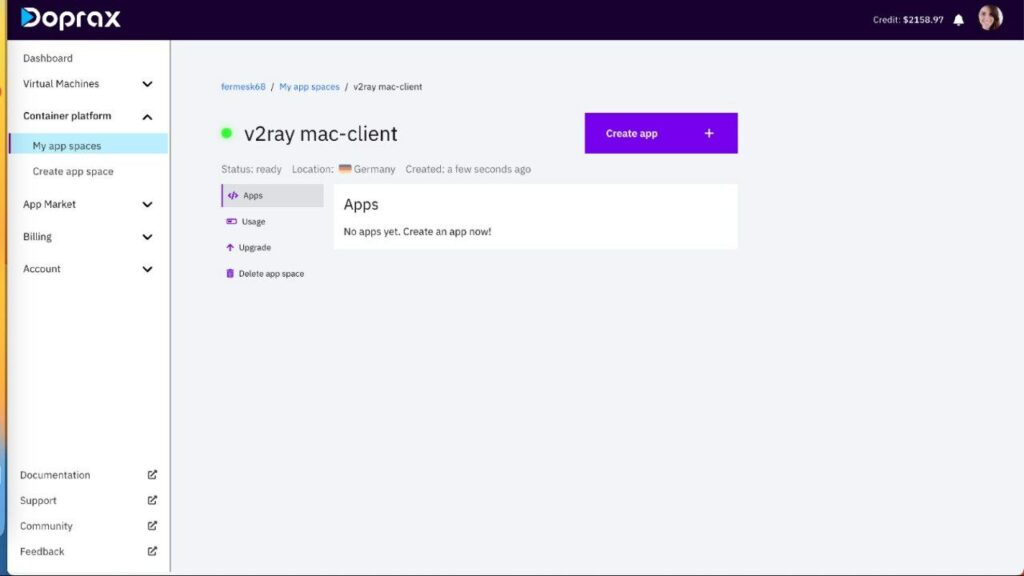1024x576 pixels.
Task: Click the No apps yet message
Action: tap(417, 231)
